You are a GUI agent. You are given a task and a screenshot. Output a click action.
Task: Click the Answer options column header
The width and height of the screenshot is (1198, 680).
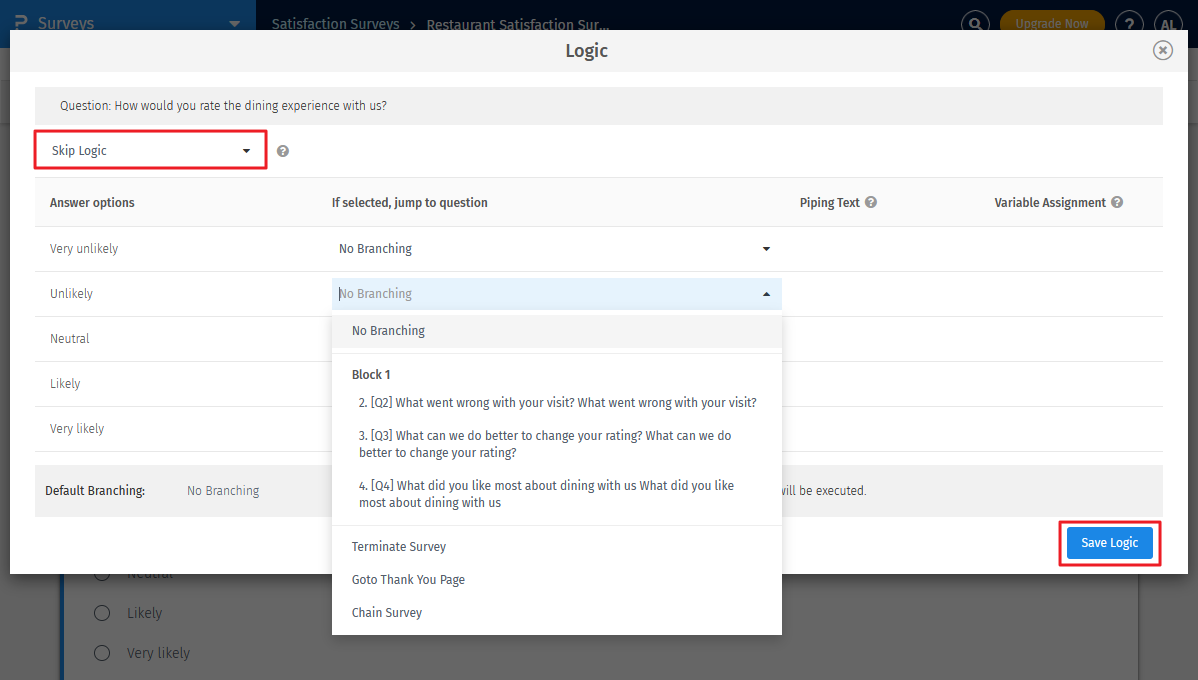click(92, 202)
